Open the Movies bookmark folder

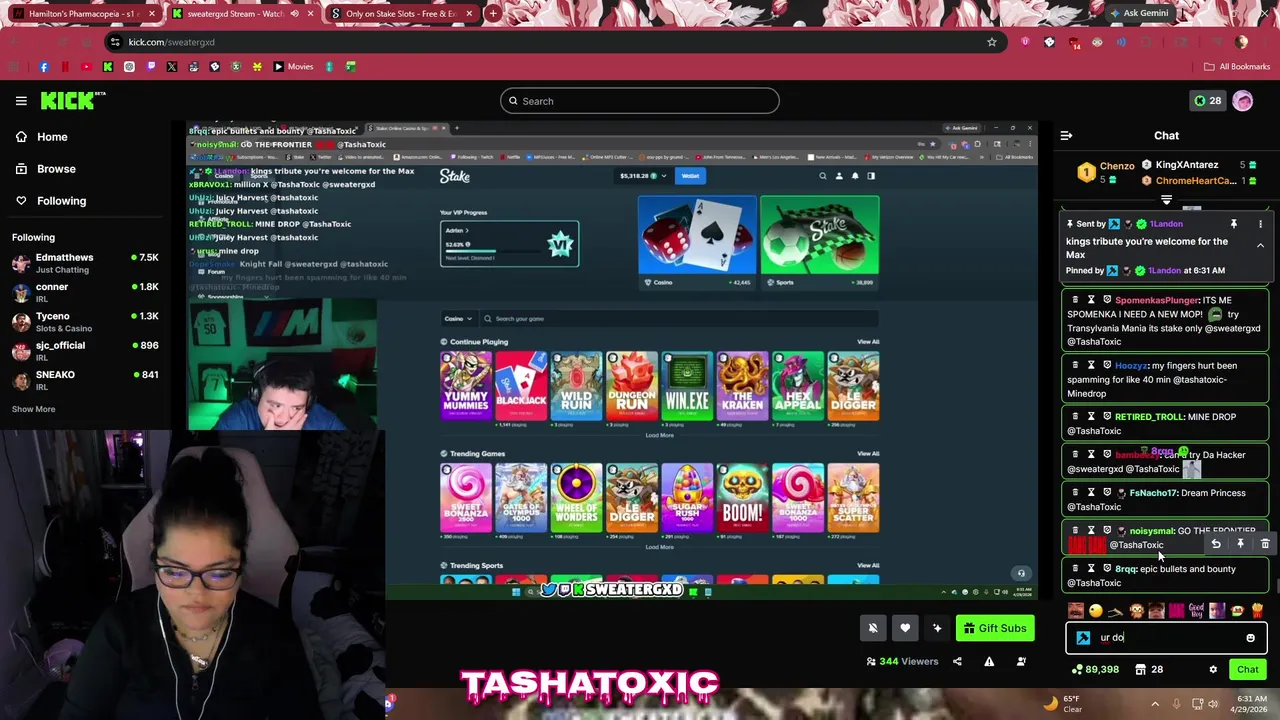(x=293, y=67)
